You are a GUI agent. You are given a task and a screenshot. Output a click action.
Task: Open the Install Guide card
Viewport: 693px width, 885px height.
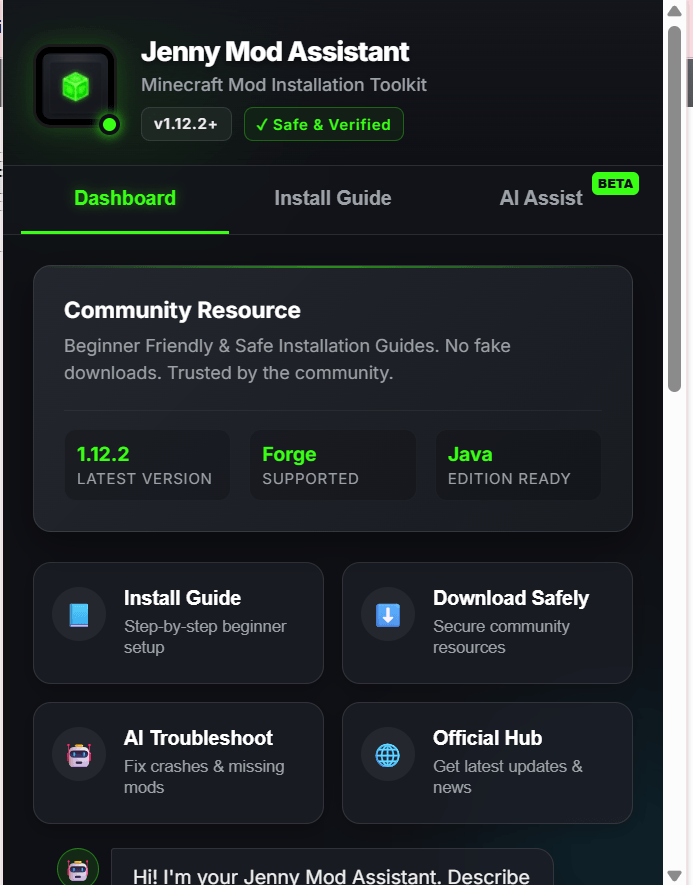[178, 623]
